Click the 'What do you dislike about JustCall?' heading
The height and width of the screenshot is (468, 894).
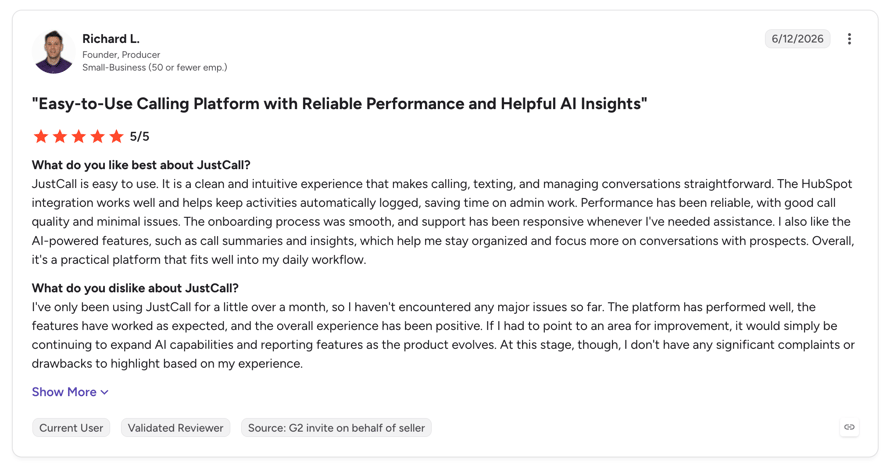pos(135,288)
